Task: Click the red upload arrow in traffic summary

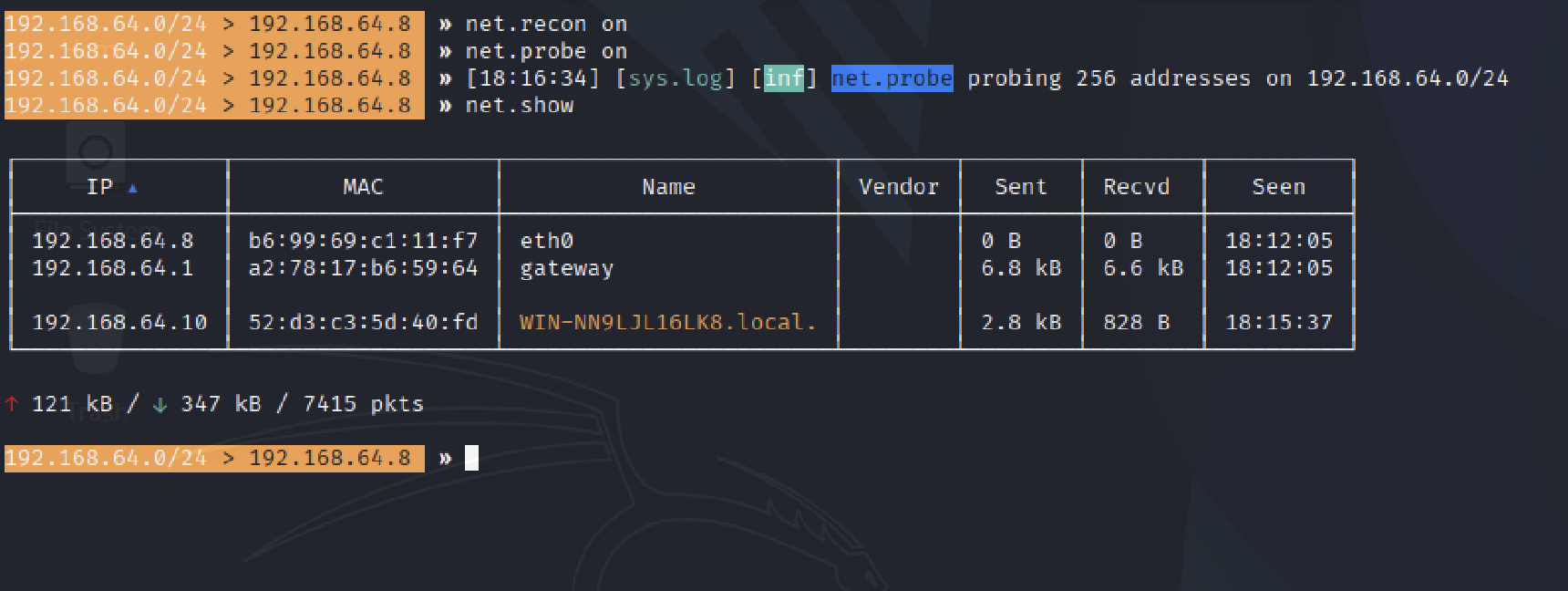Action: [12, 404]
